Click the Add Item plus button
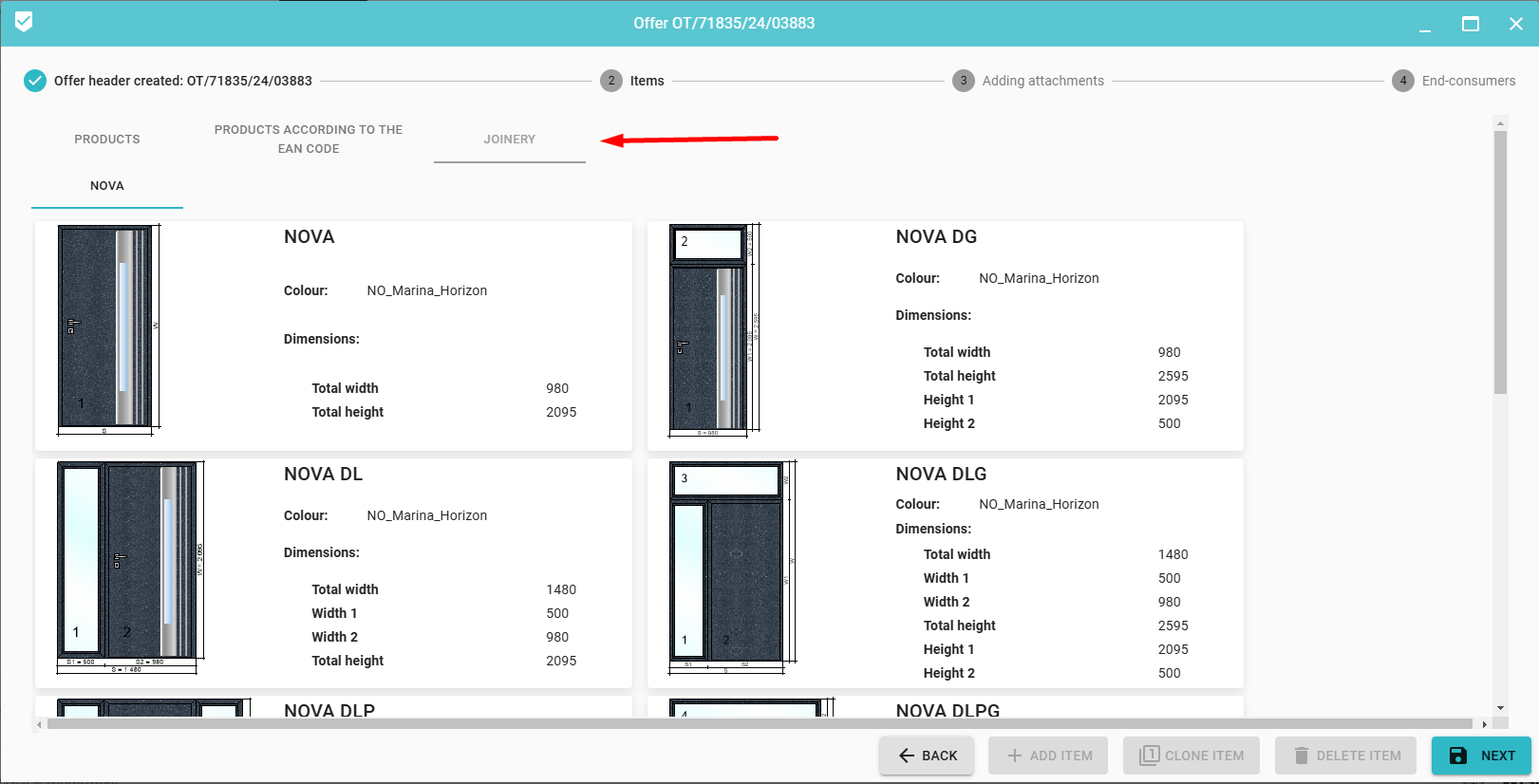1539x784 pixels. click(1048, 756)
